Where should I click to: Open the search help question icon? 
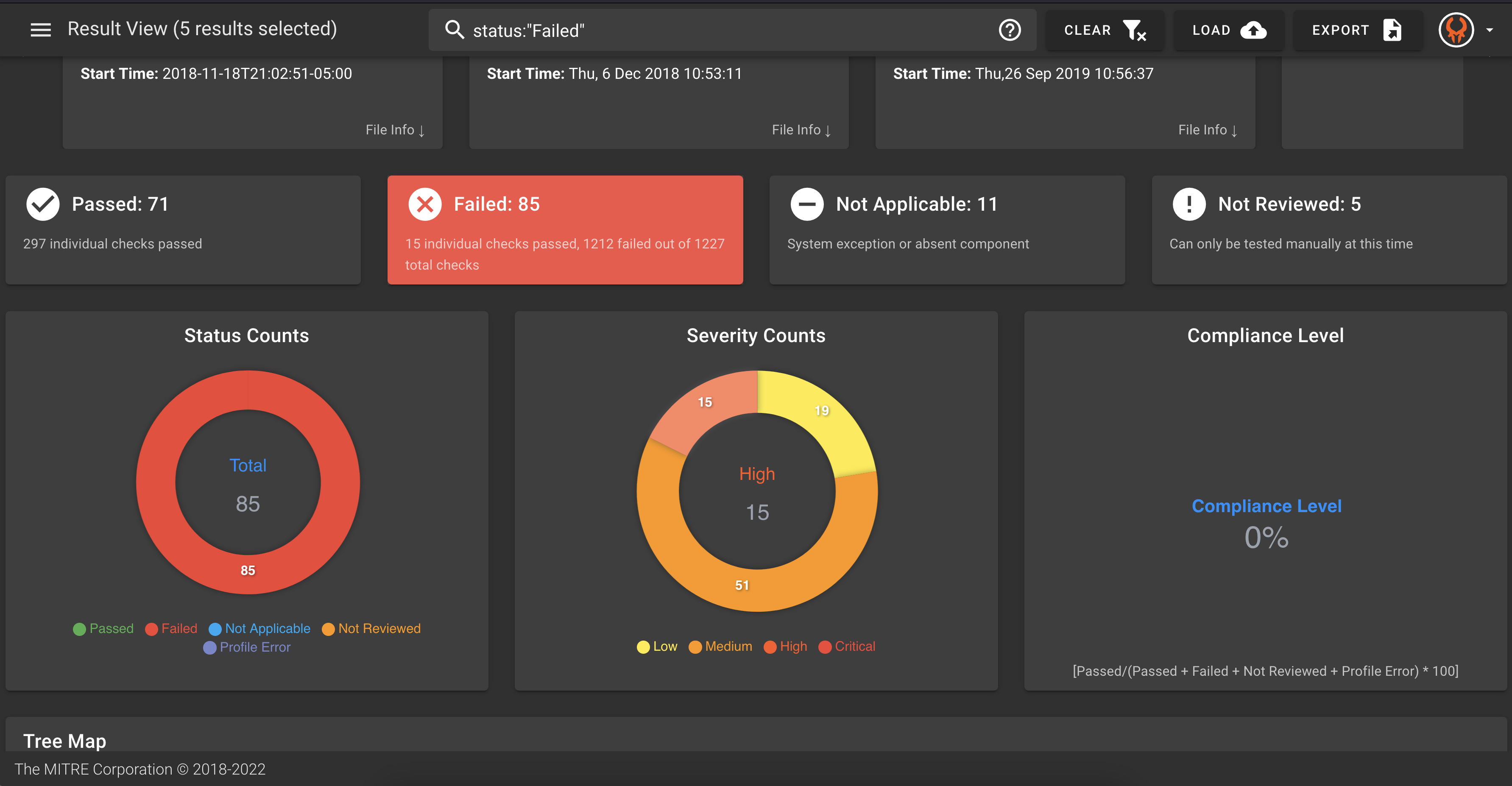coord(1010,30)
